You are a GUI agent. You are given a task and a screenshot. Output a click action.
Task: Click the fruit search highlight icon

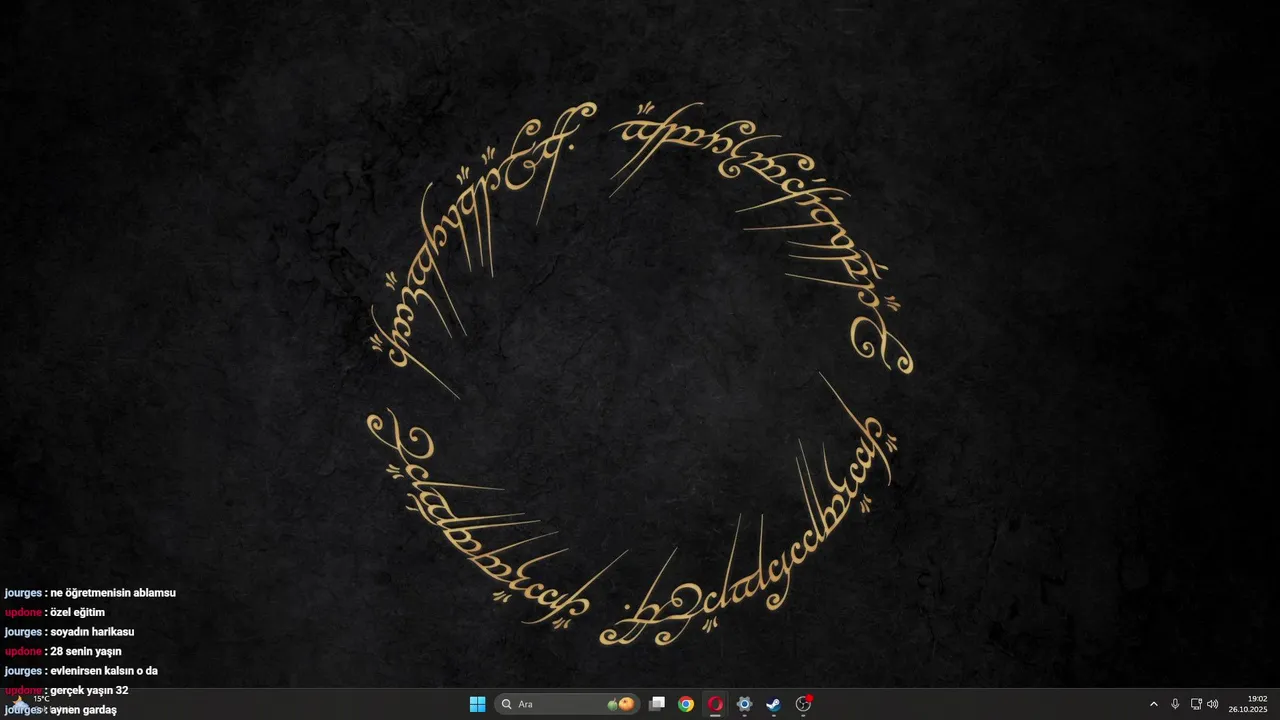click(x=621, y=704)
